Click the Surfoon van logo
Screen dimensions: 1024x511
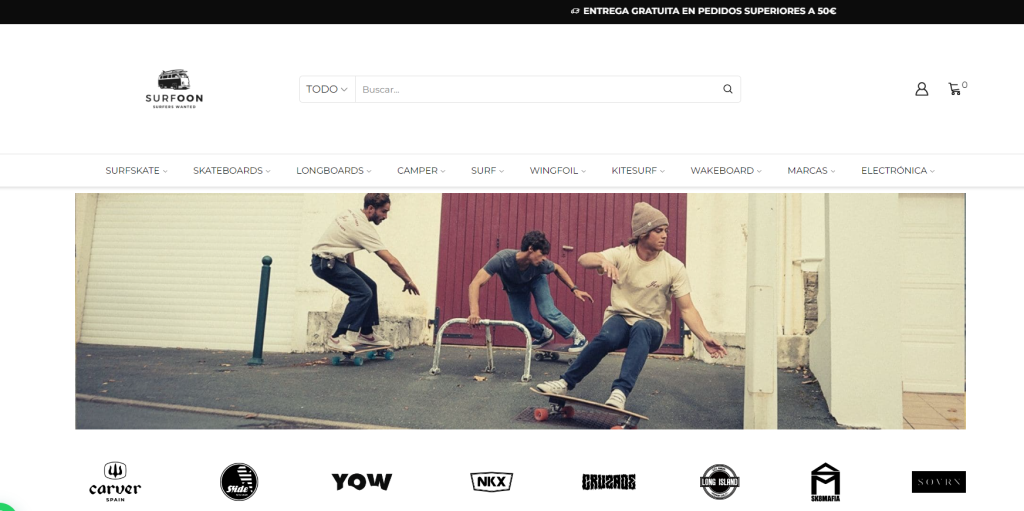(174, 89)
